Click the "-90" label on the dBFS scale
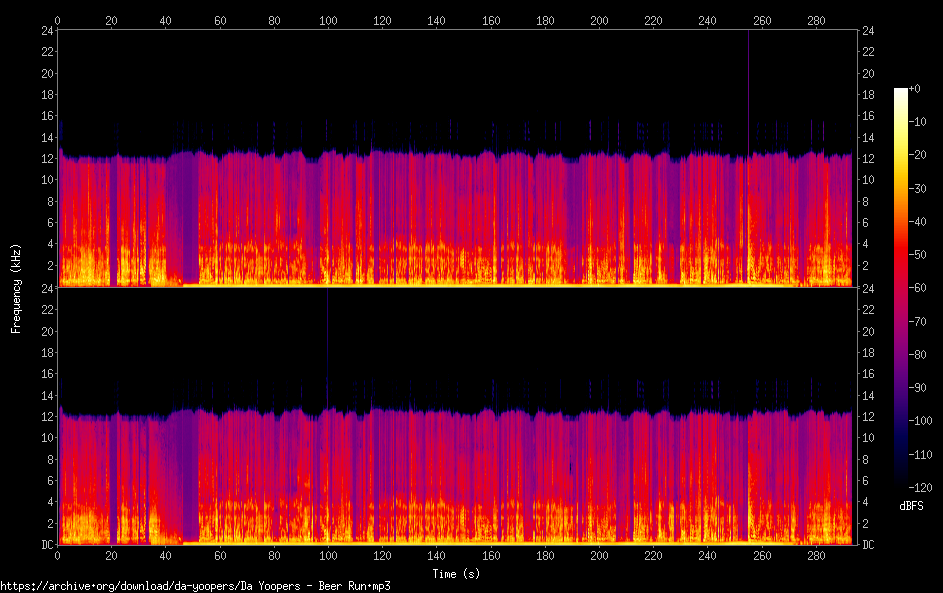Screen dimensions: 943x593 pyautogui.click(x=923, y=387)
